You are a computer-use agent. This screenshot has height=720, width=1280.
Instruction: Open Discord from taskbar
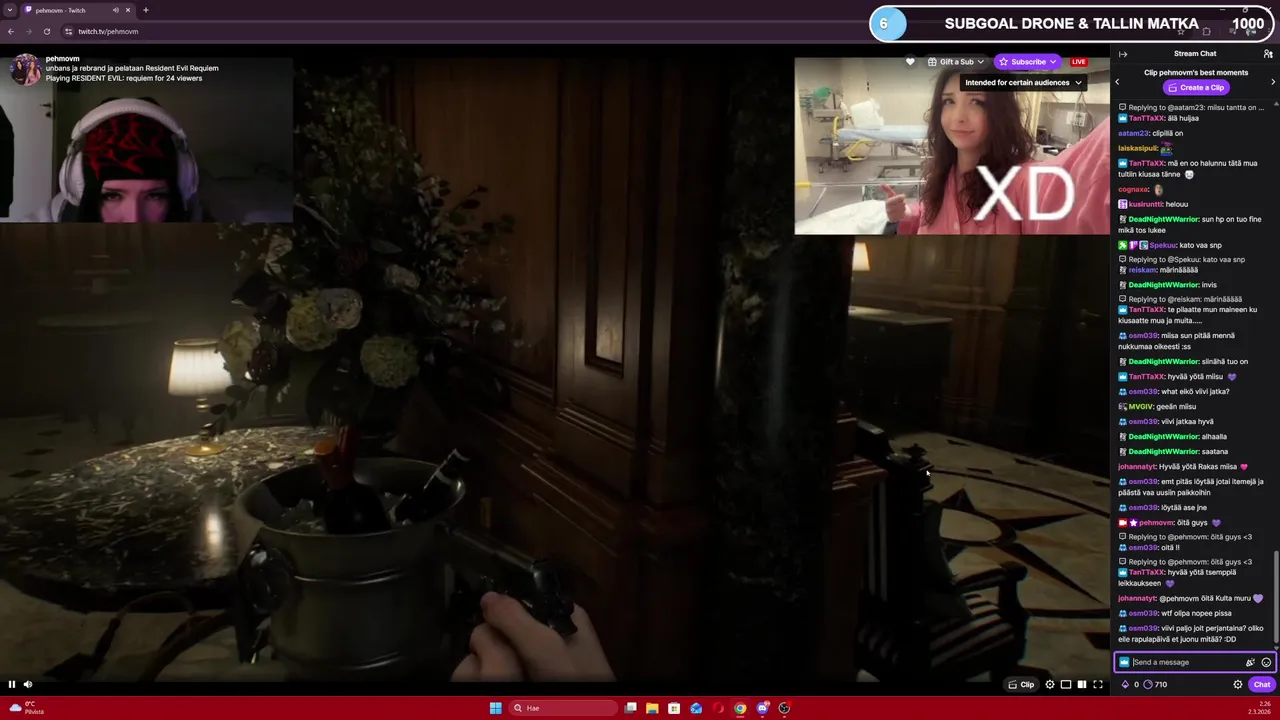pyautogui.click(x=762, y=708)
